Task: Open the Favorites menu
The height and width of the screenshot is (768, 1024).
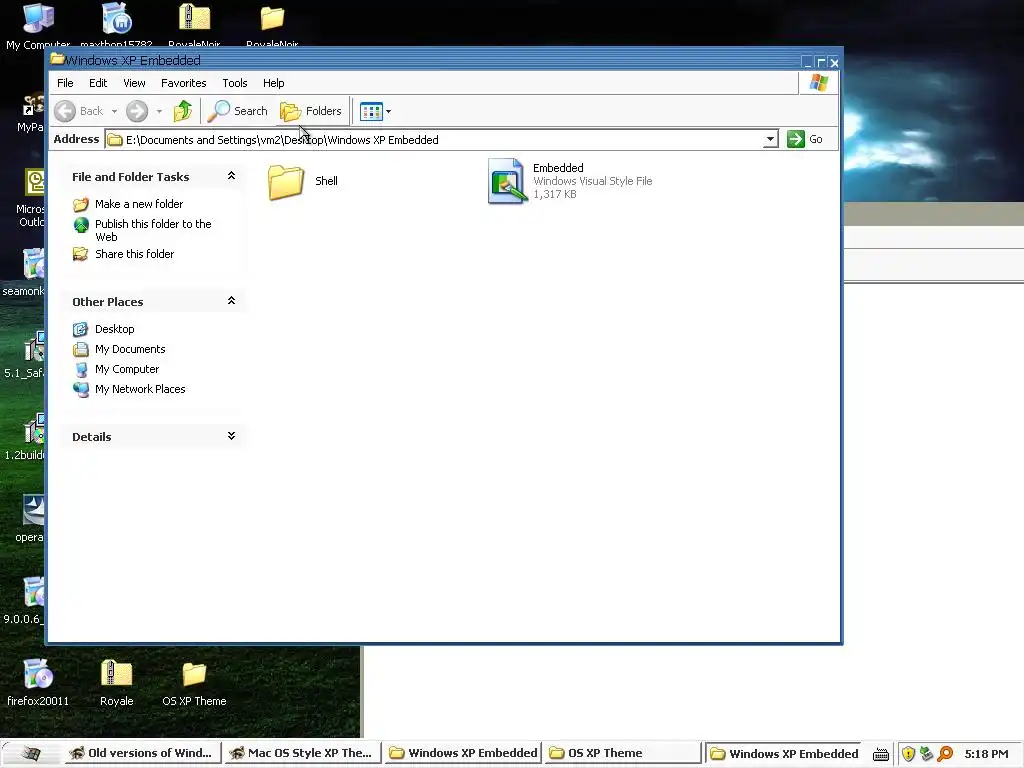Action: [184, 83]
